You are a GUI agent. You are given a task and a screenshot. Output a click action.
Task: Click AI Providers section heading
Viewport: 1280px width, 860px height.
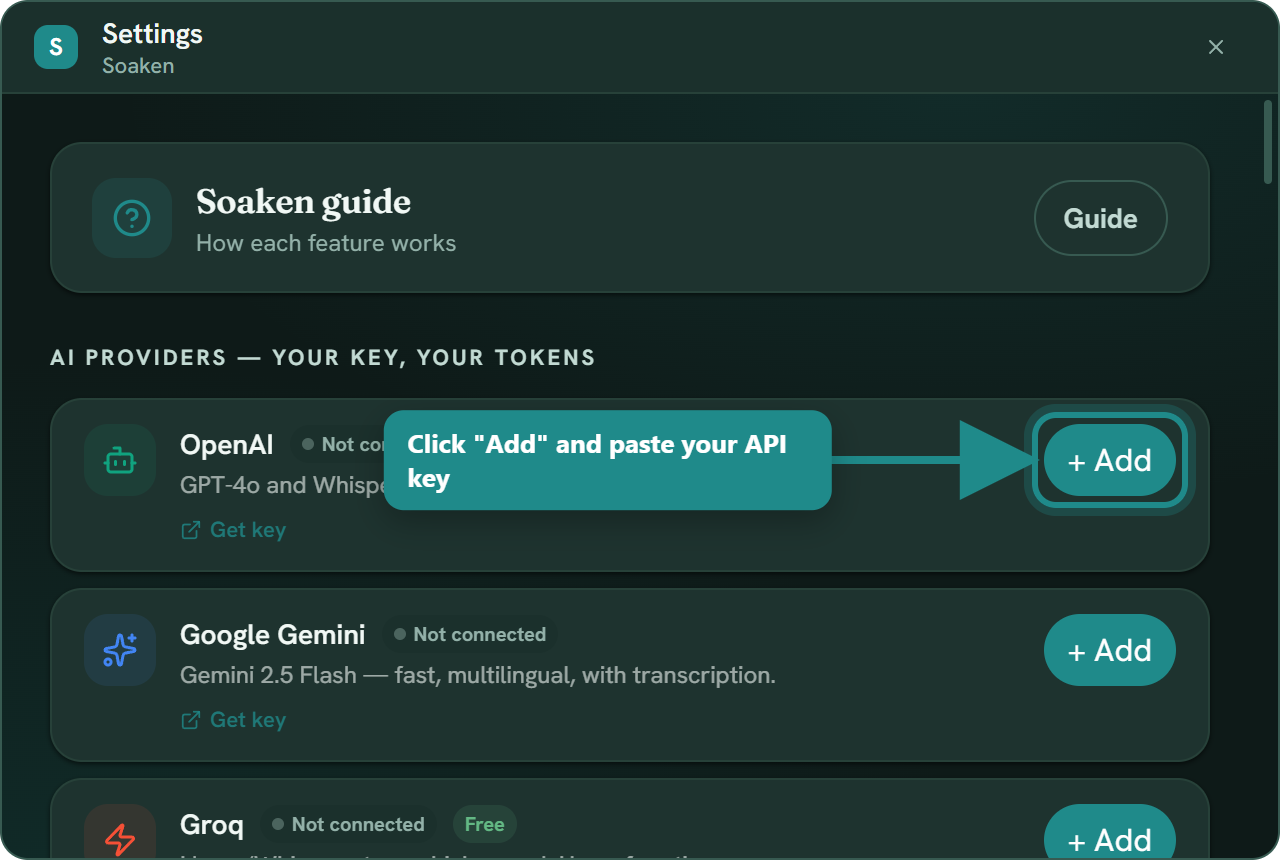pyautogui.click(x=323, y=357)
